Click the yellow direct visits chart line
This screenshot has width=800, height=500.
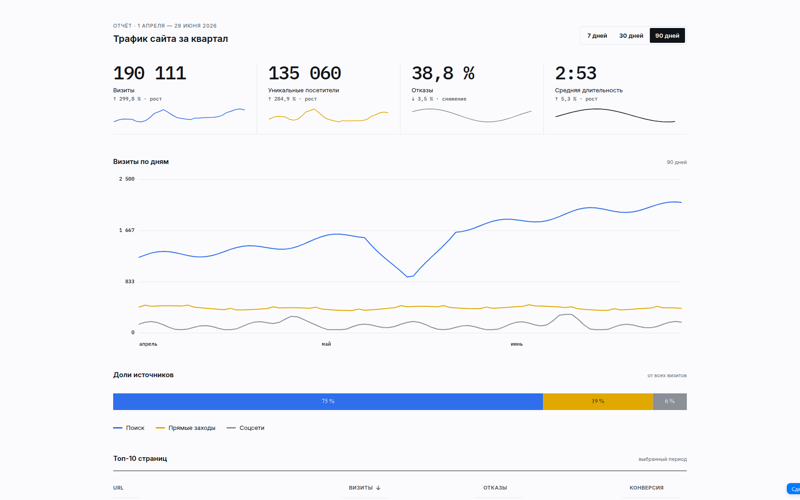pyautogui.click(x=408, y=307)
